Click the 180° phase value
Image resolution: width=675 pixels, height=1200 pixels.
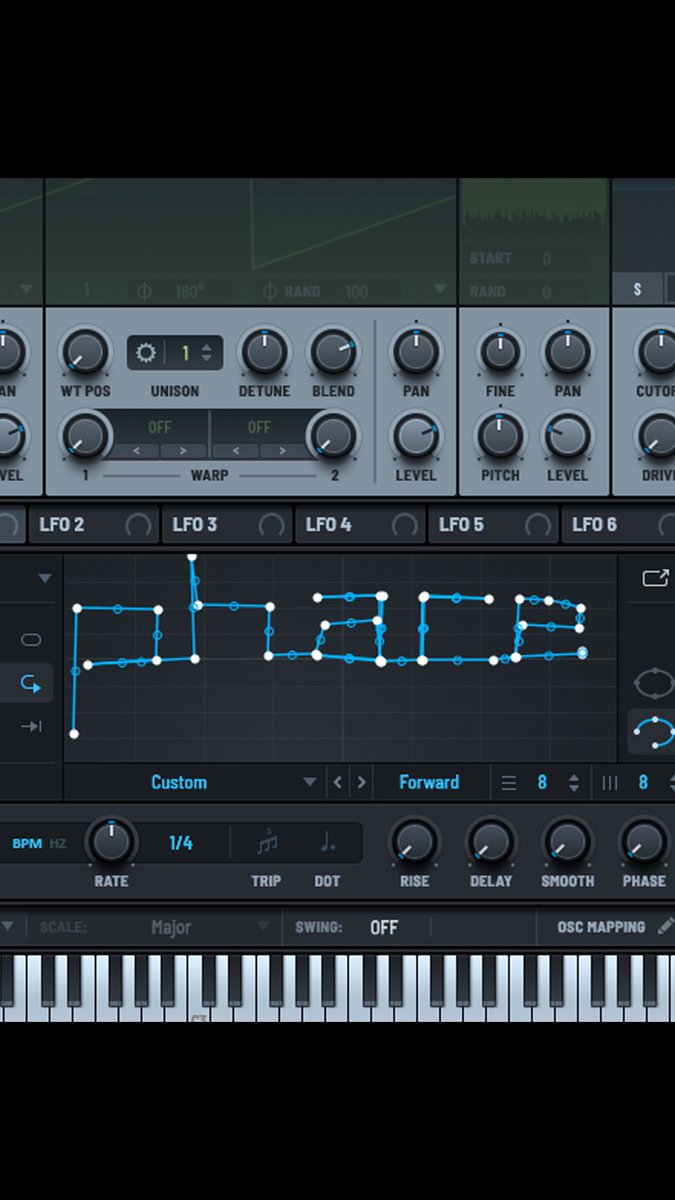tap(190, 292)
